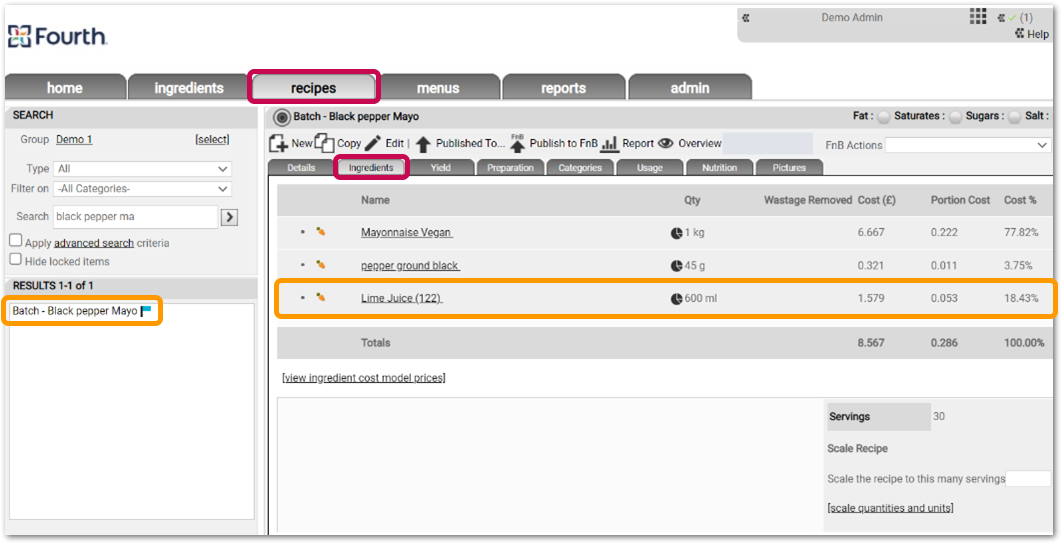Click the Search text field
The image size is (1062, 544).
135,217
